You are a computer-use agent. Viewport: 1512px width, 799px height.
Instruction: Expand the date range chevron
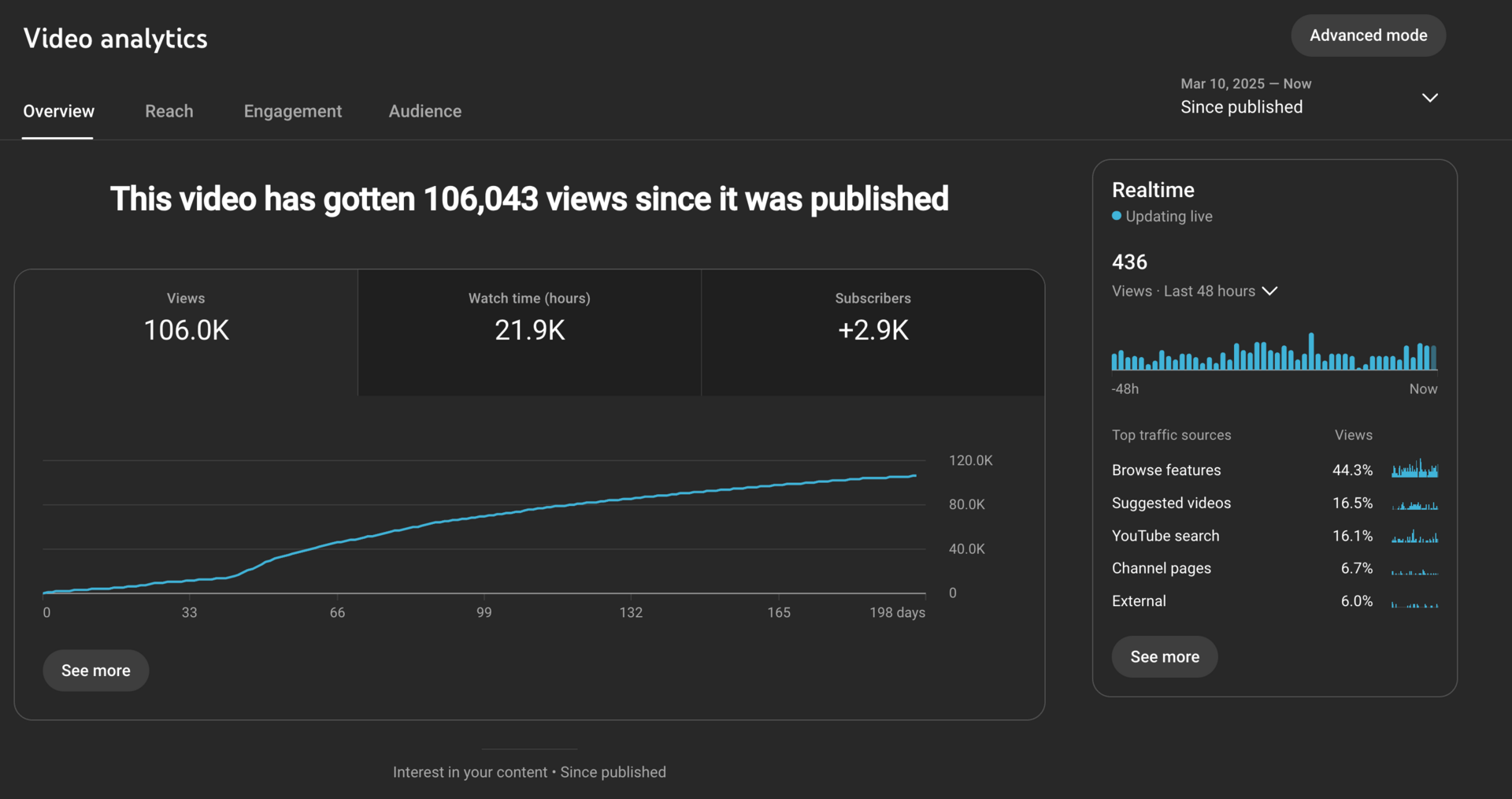(1429, 98)
